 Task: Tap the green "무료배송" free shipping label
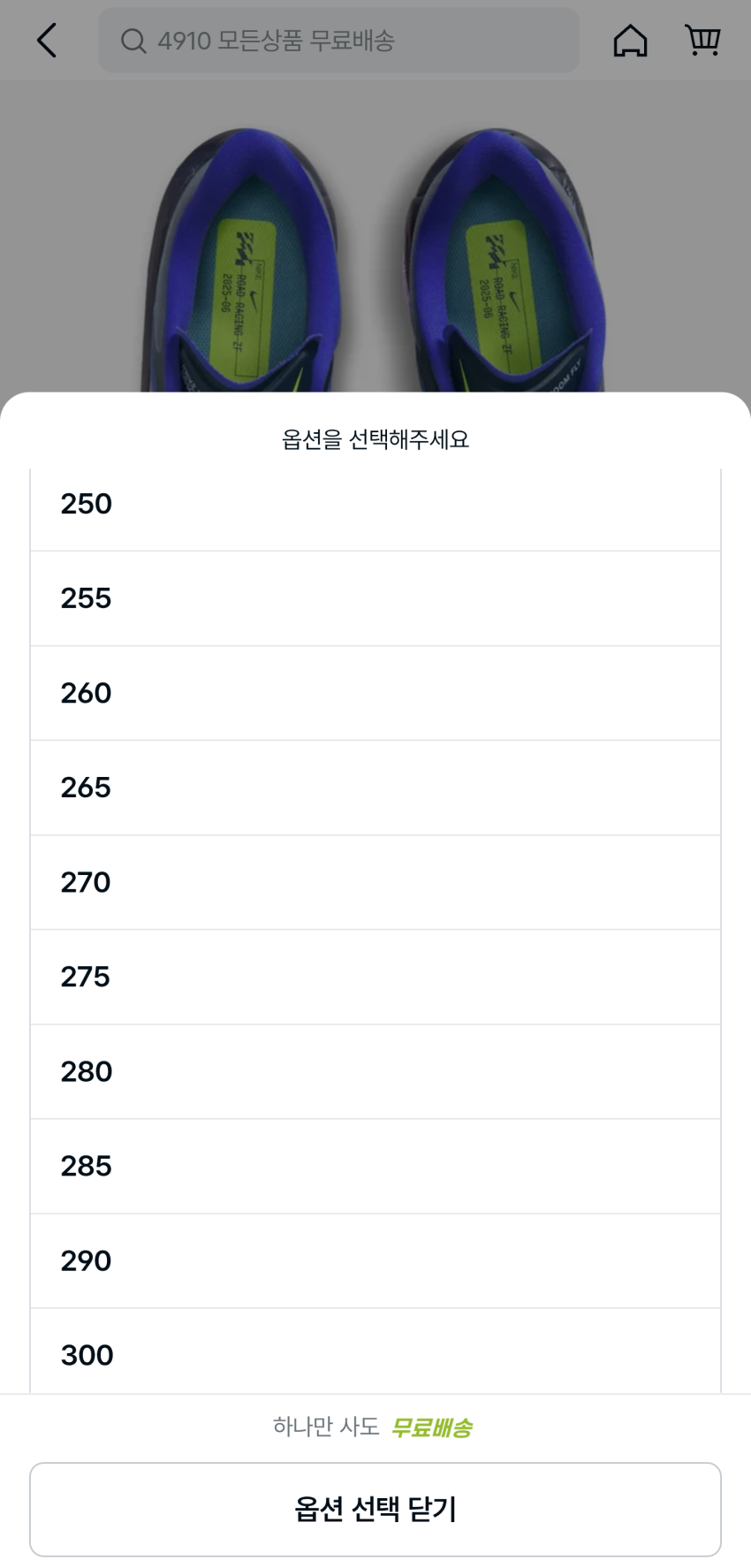431,1427
